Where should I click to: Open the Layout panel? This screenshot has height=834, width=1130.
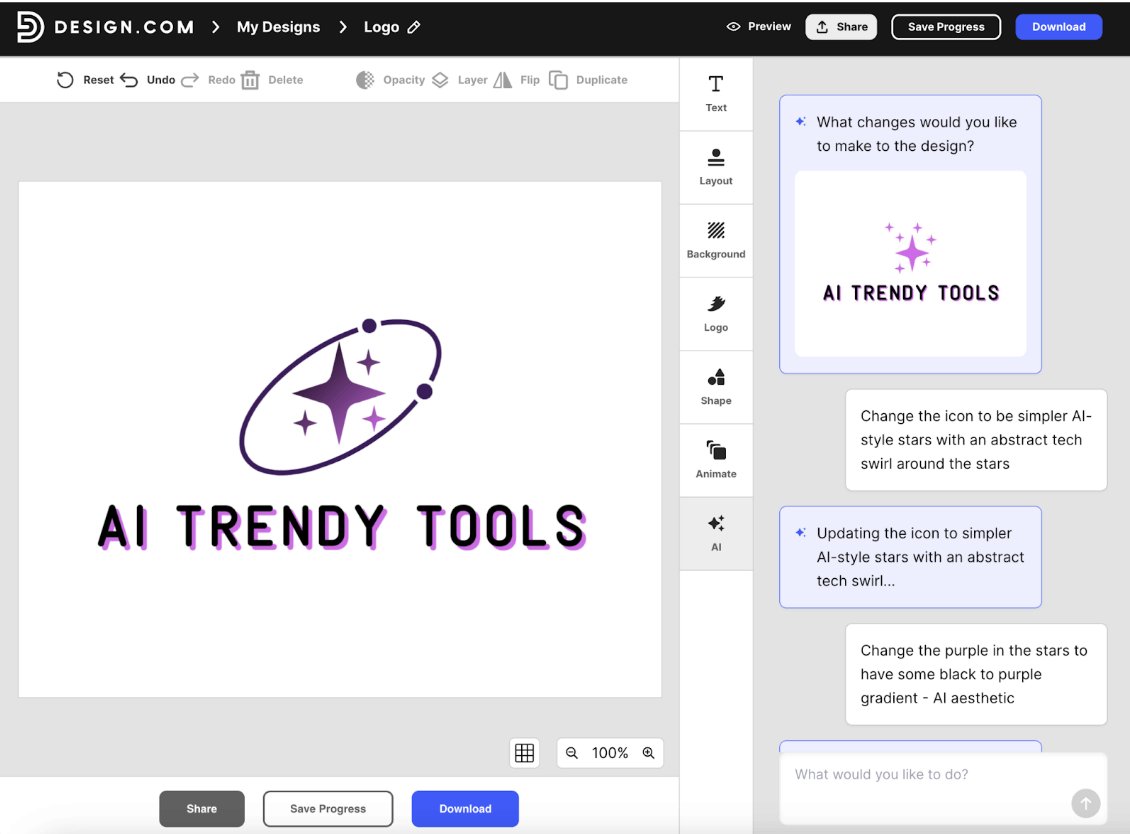pyautogui.click(x=716, y=167)
